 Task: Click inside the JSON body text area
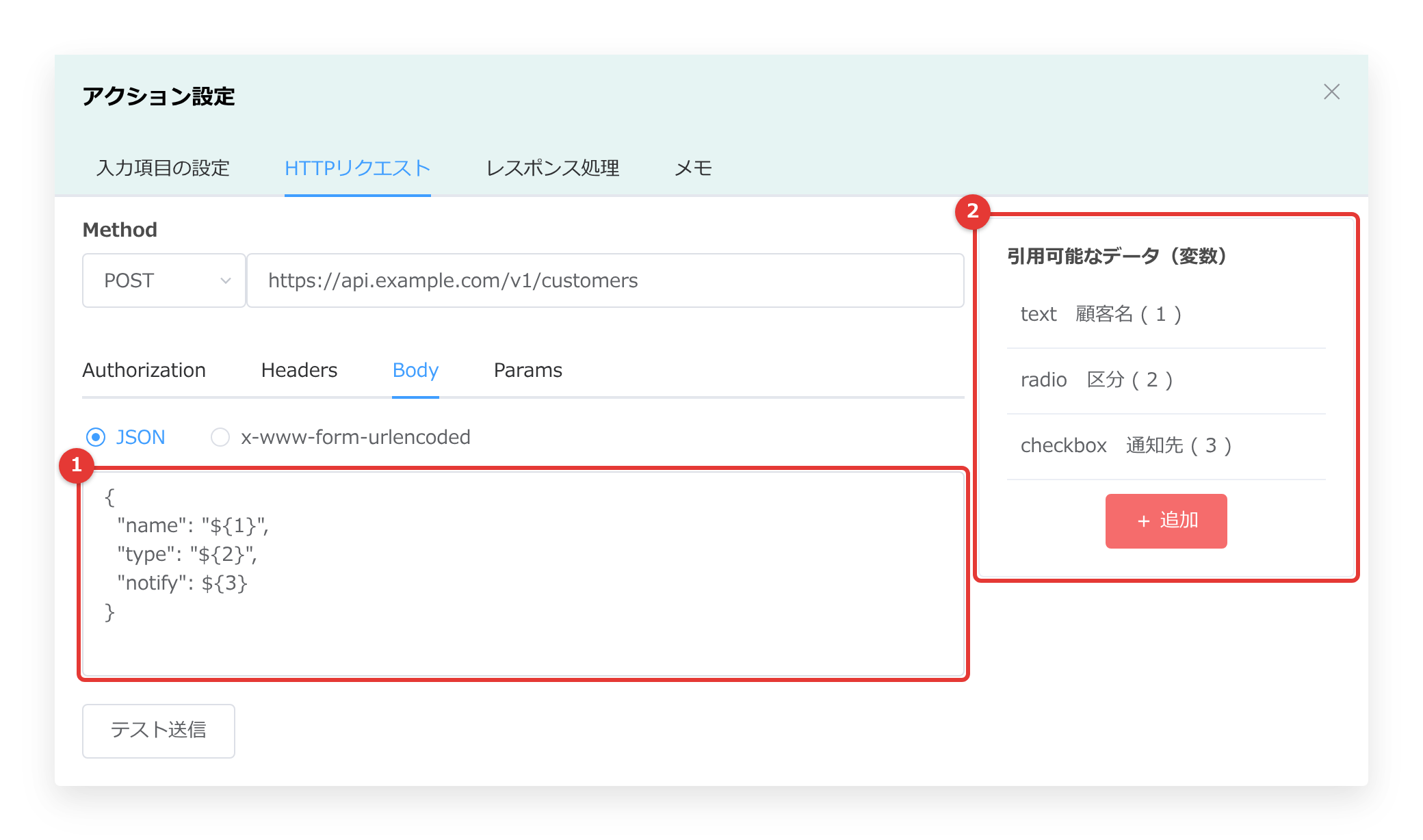click(x=523, y=574)
